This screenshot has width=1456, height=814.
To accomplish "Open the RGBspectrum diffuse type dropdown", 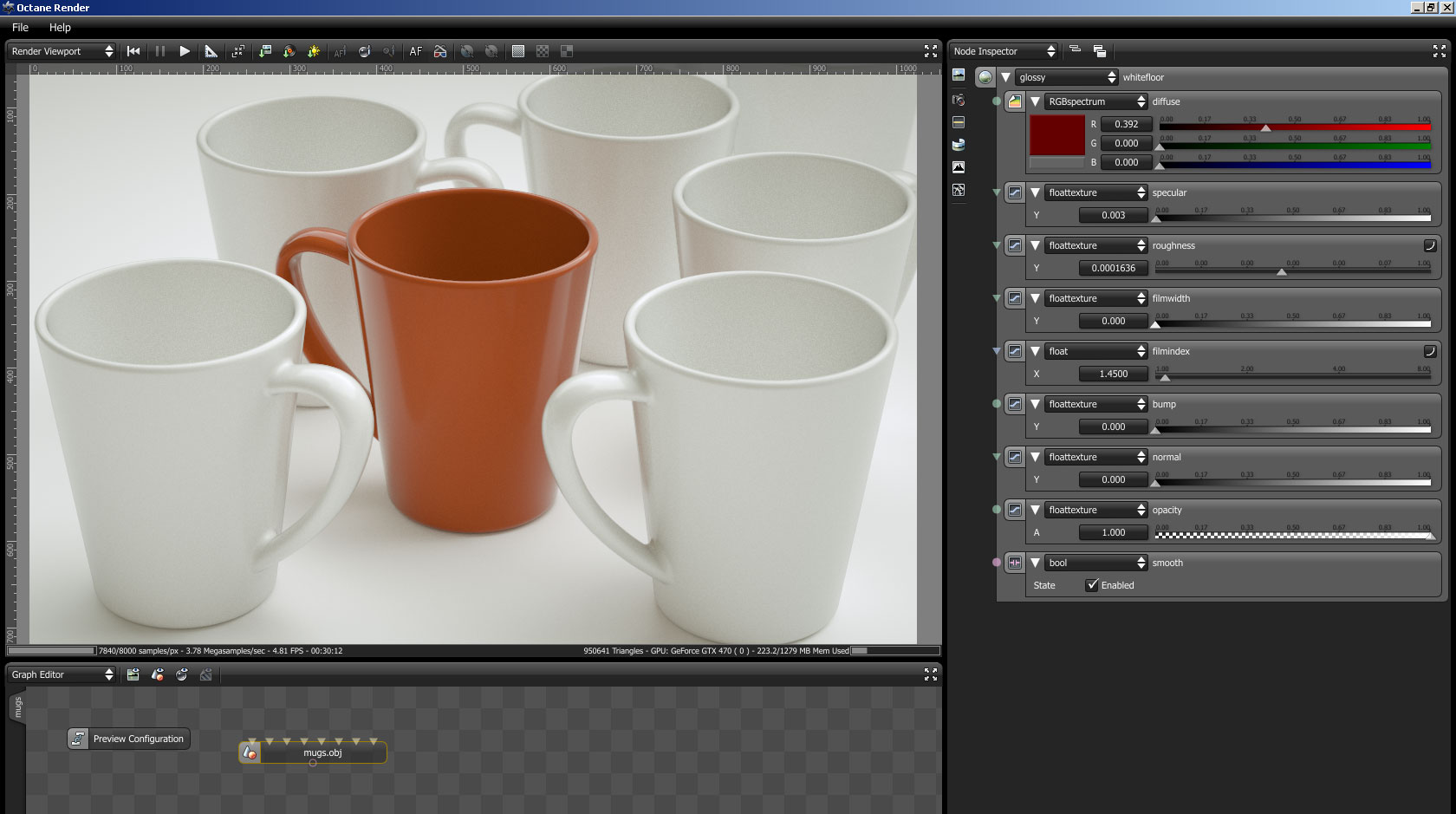I will [x=1095, y=101].
